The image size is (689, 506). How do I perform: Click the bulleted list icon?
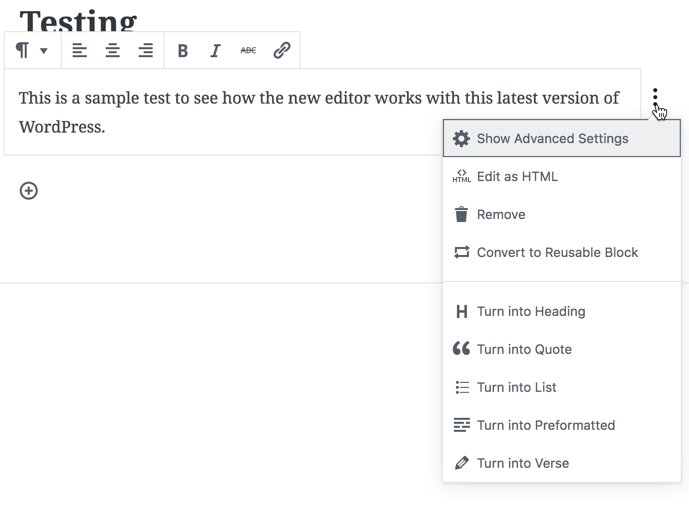pyautogui.click(x=461, y=387)
